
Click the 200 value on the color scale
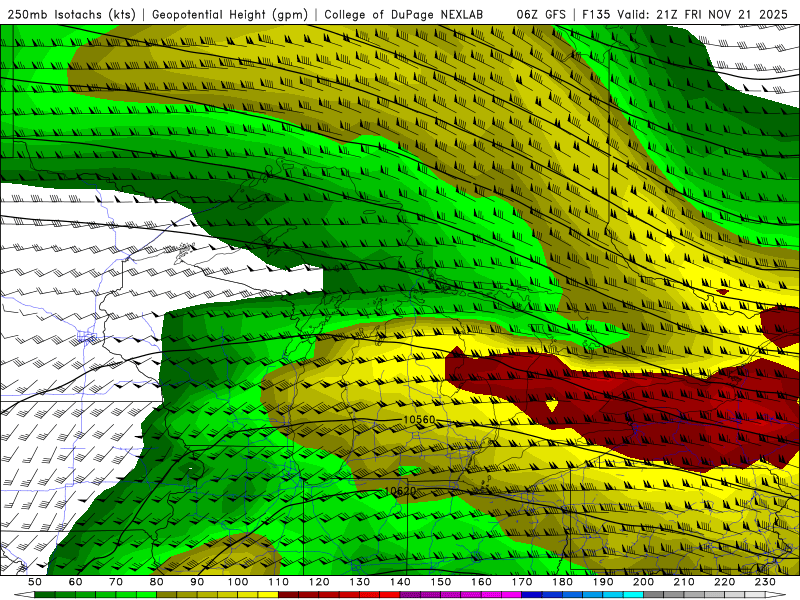click(643, 582)
